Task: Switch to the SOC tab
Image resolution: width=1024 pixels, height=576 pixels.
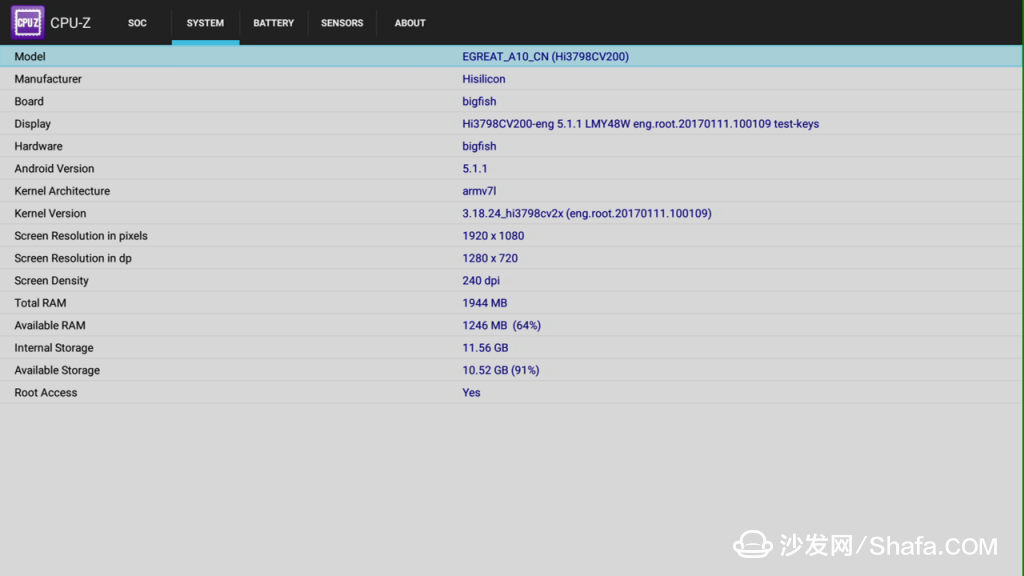Action: pyautogui.click(x=137, y=23)
